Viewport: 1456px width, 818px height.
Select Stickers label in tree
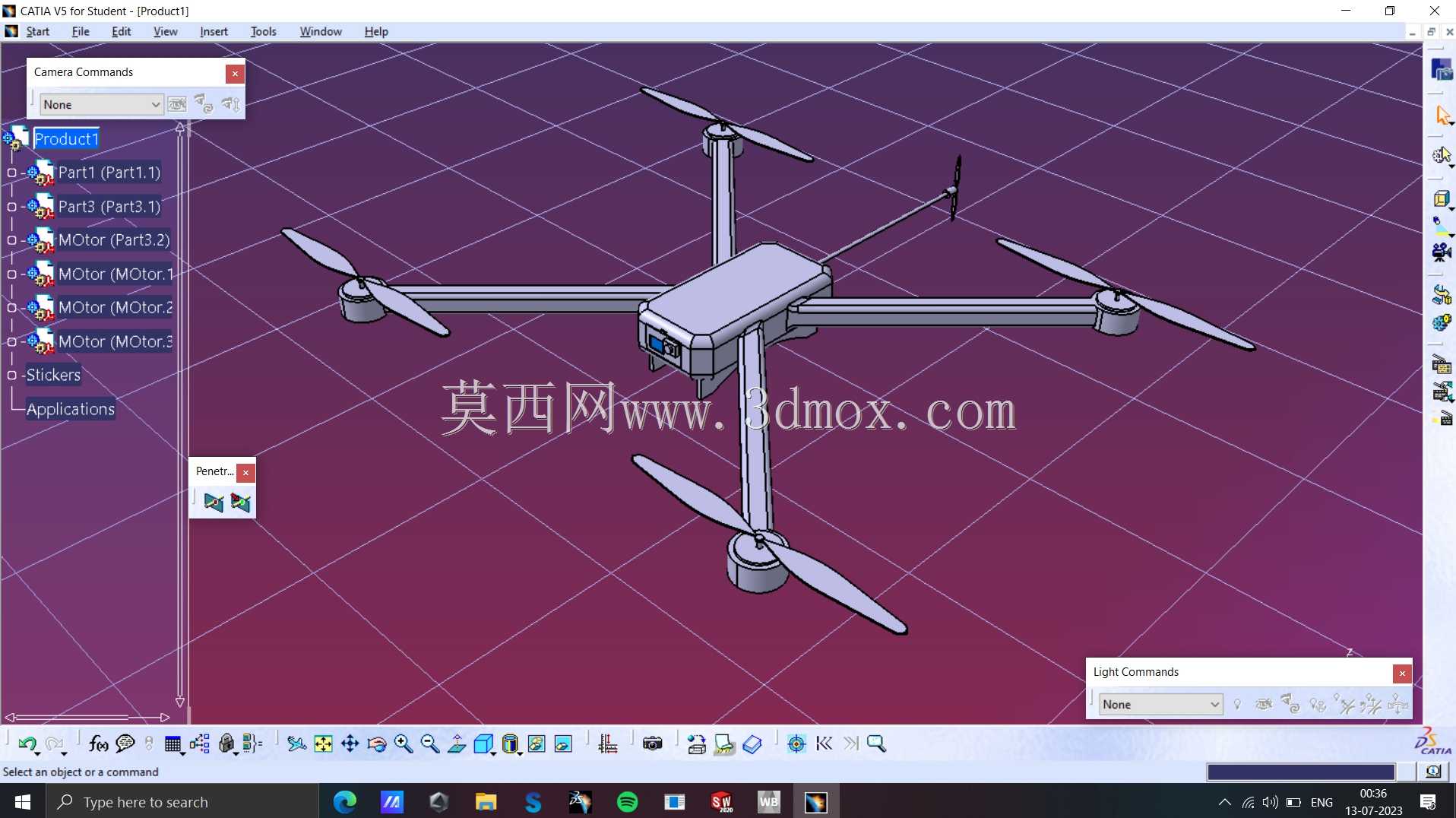click(53, 375)
